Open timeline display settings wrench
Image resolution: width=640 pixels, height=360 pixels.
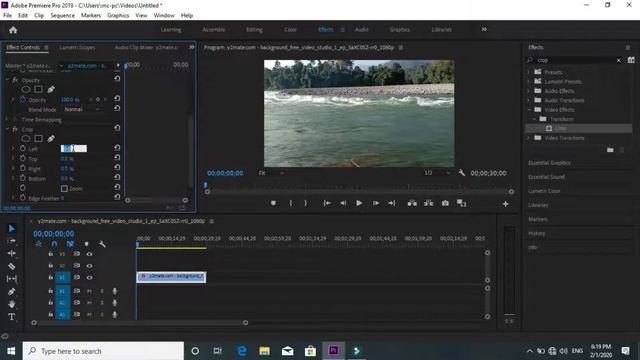coord(102,244)
